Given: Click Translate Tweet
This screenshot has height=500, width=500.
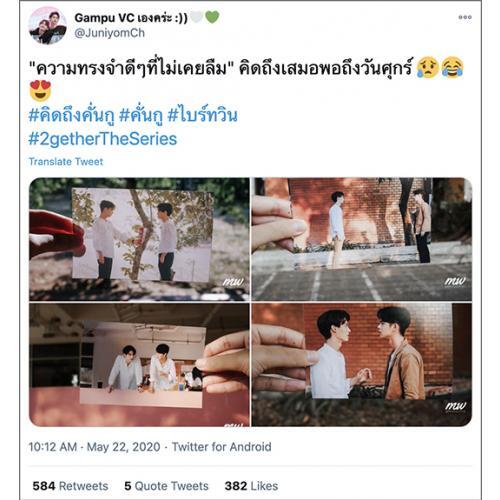Looking at the screenshot, I should click(66, 162).
